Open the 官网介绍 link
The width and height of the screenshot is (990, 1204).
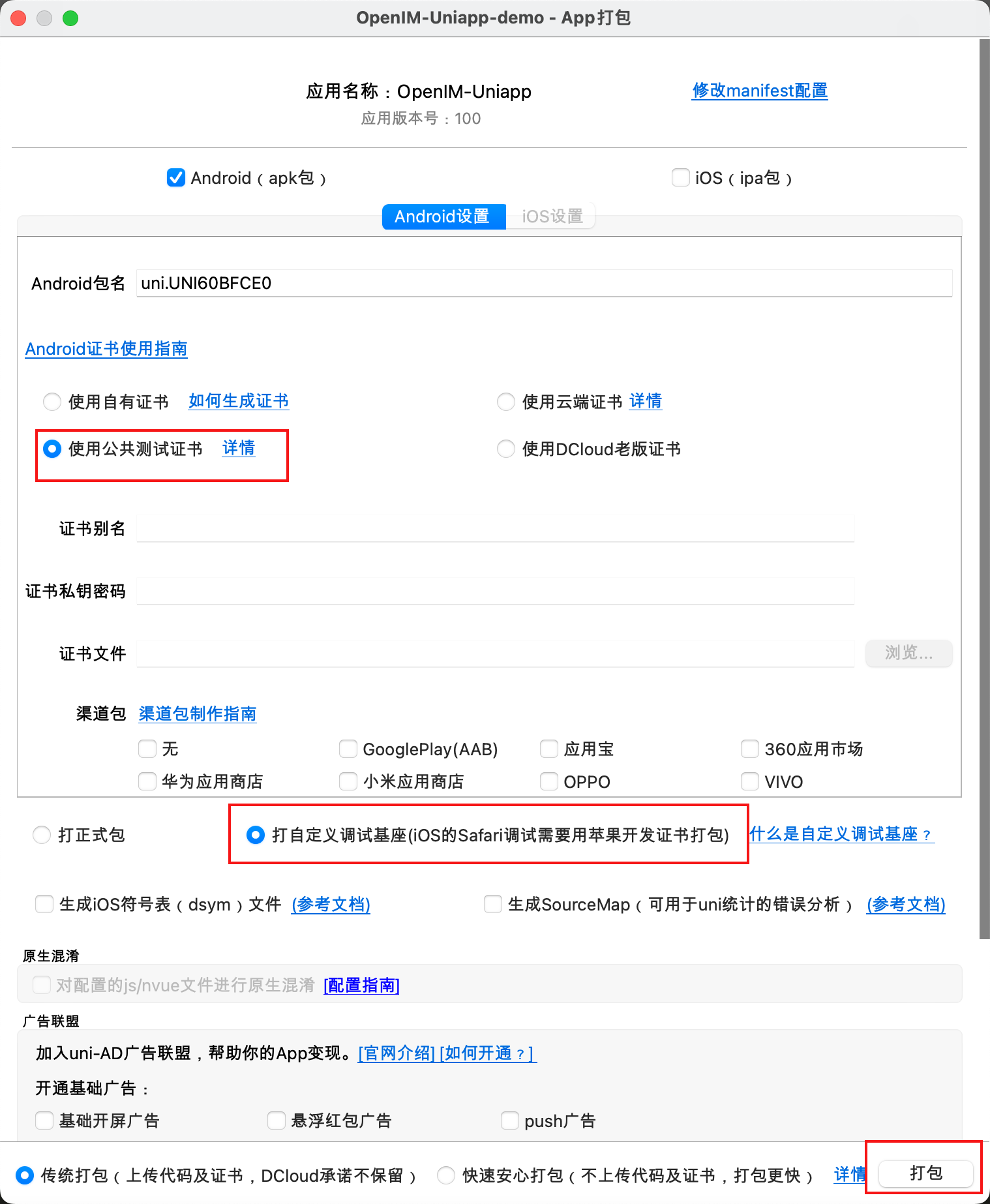397,1053
